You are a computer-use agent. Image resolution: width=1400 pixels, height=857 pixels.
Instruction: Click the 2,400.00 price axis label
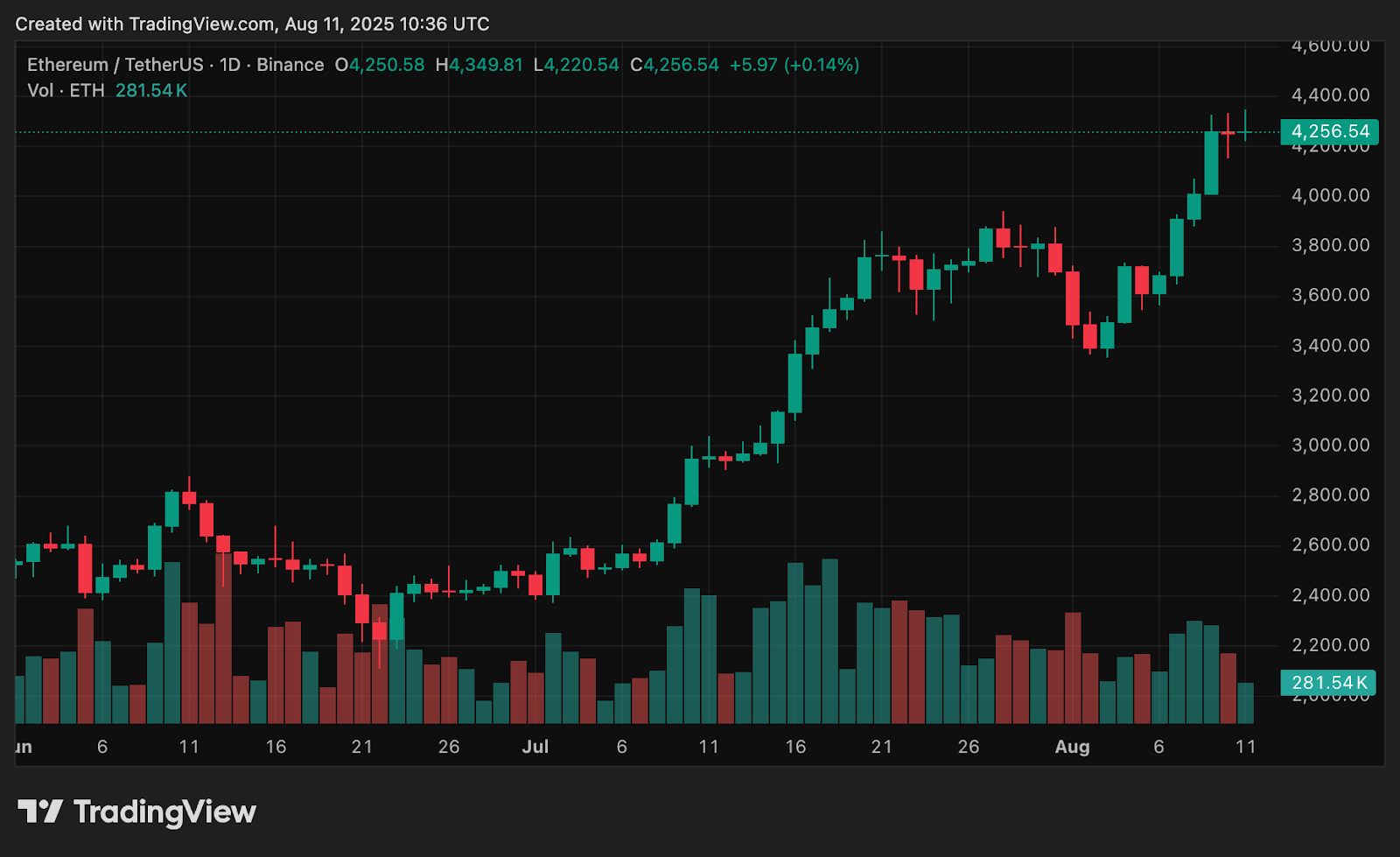click(1330, 595)
